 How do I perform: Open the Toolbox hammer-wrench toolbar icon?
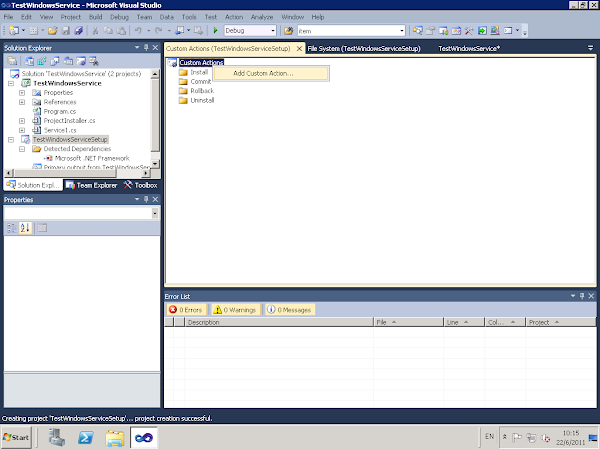pos(469,31)
